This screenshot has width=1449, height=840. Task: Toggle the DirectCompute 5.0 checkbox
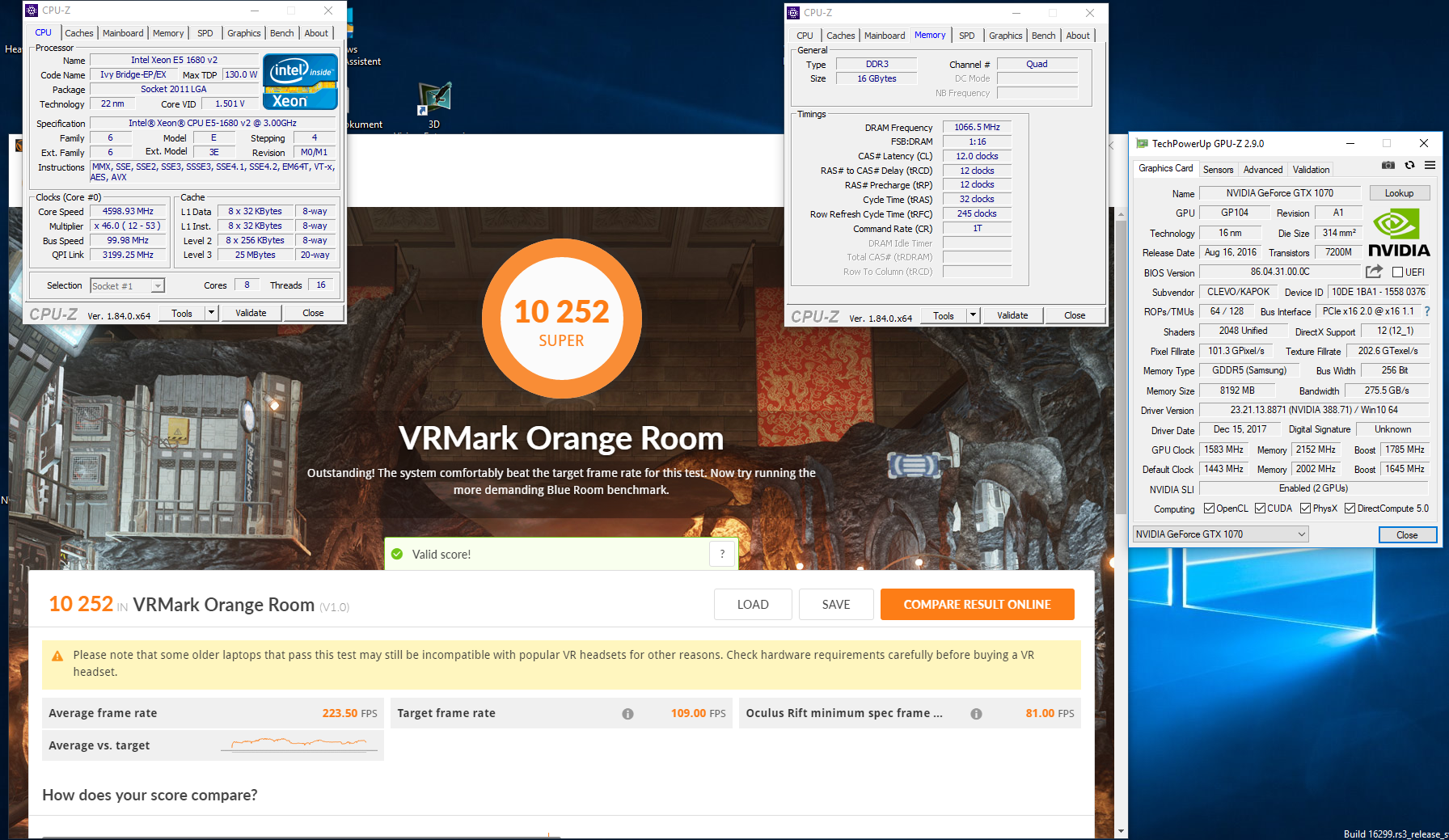point(1350,509)
